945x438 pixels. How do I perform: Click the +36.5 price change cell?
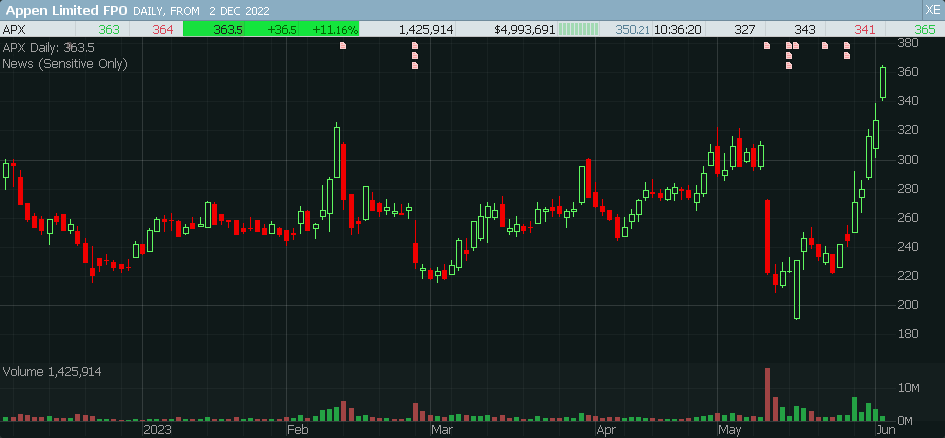(283, 30)
